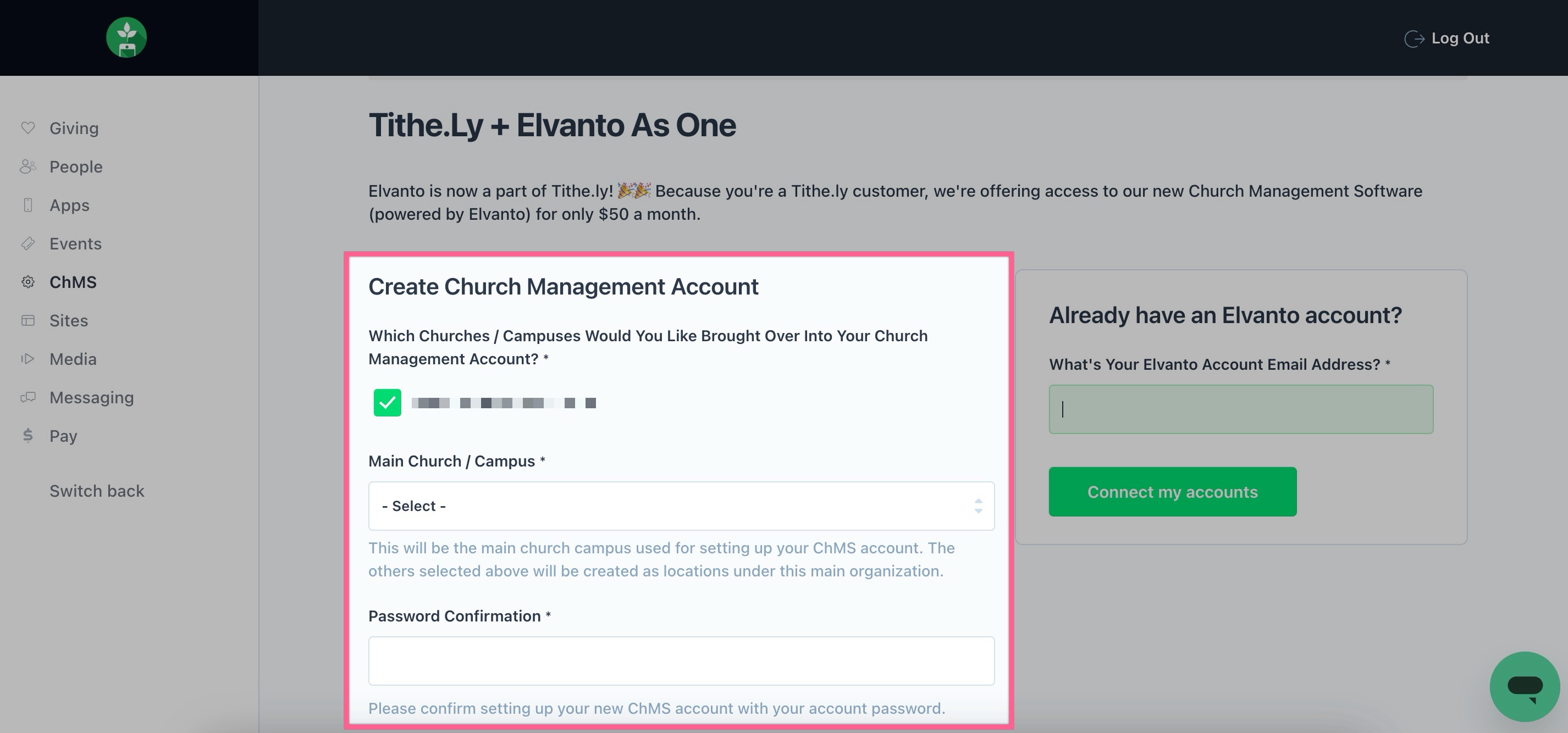Go to Media
This screenshot has height=733, width=1568.
coord(73,359)
